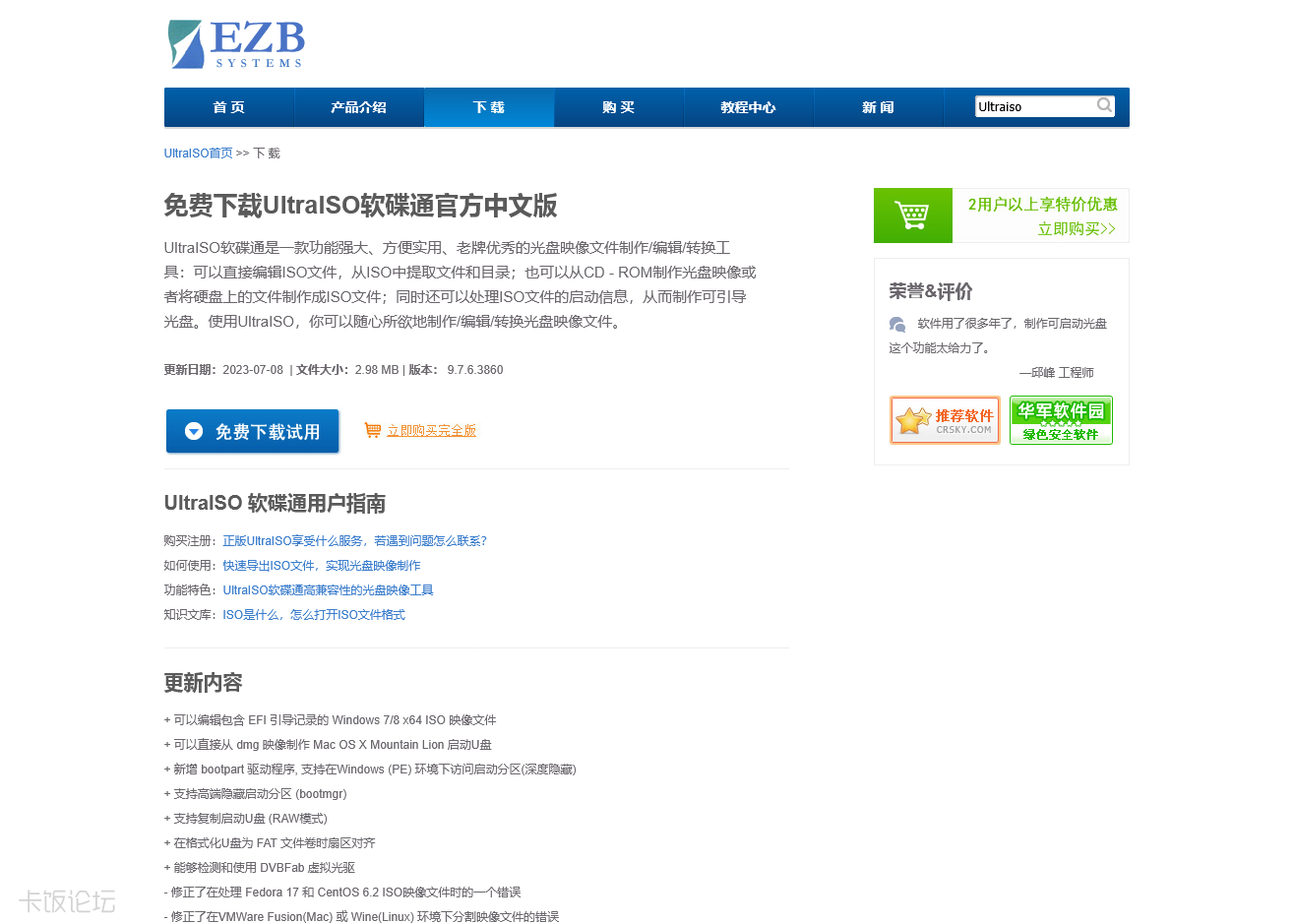Click the 华军软件园 绿色安全软件 badge
The image size is (1293, 924).
[x=1061, y=420]
